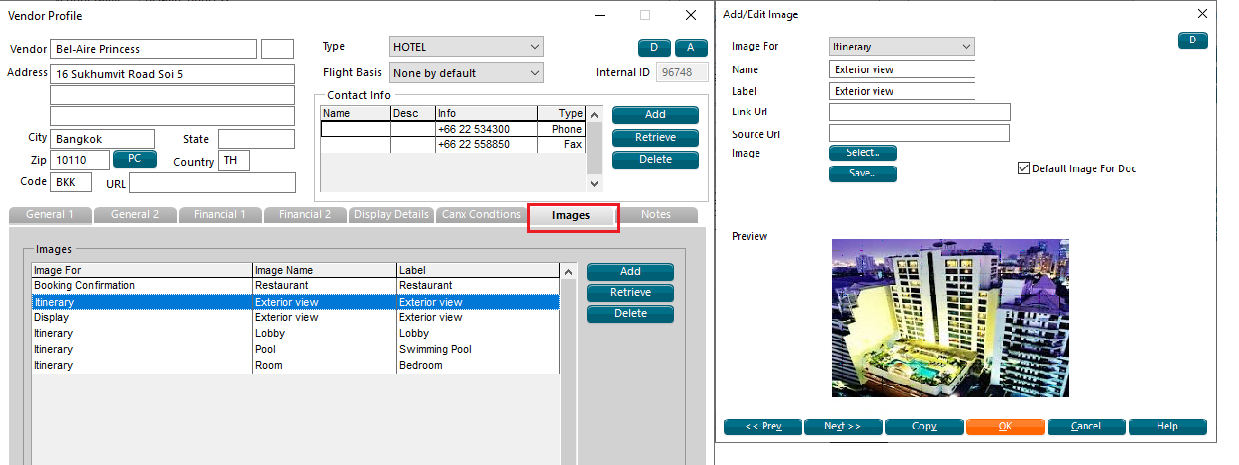The width and height of the screenshot is (1239, 465).
Task: Click the Name field in Add/Edit Image
Action: tap(902, 70)
